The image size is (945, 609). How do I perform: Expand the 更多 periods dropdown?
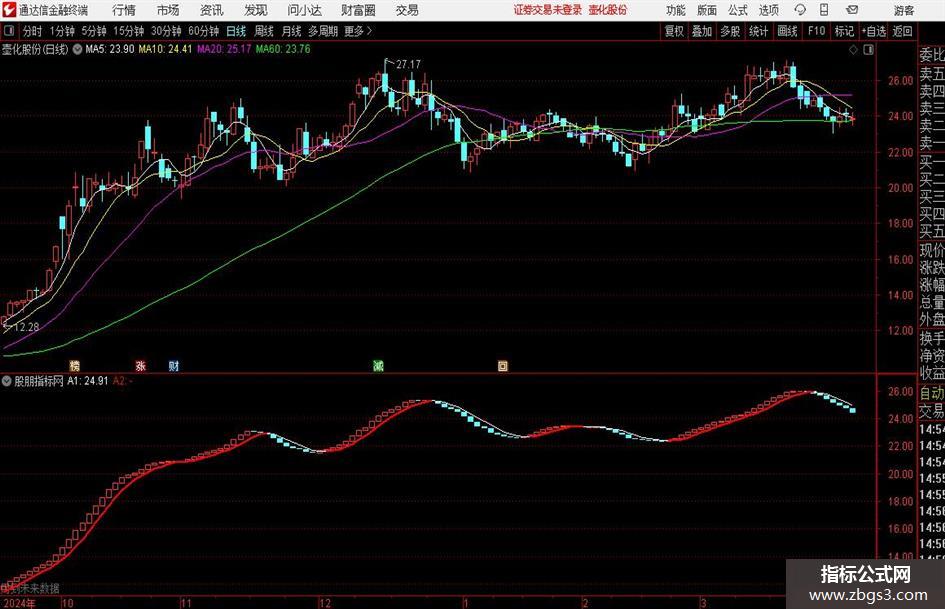(358, 31)
